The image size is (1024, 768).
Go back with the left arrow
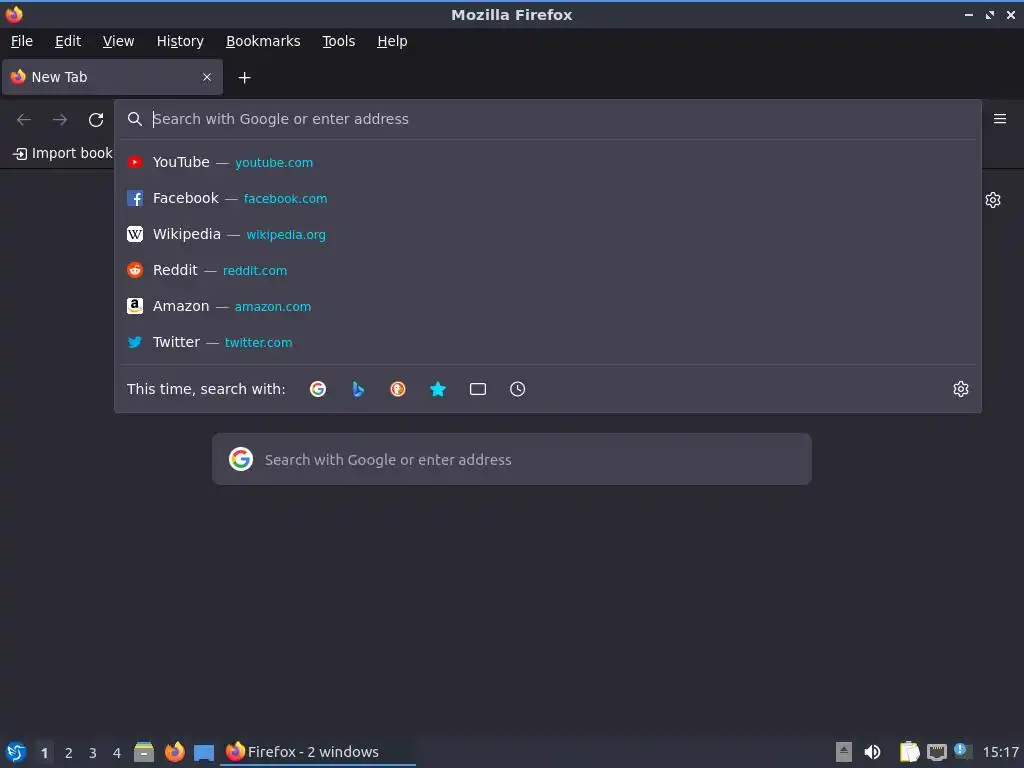tap(24, 120)
